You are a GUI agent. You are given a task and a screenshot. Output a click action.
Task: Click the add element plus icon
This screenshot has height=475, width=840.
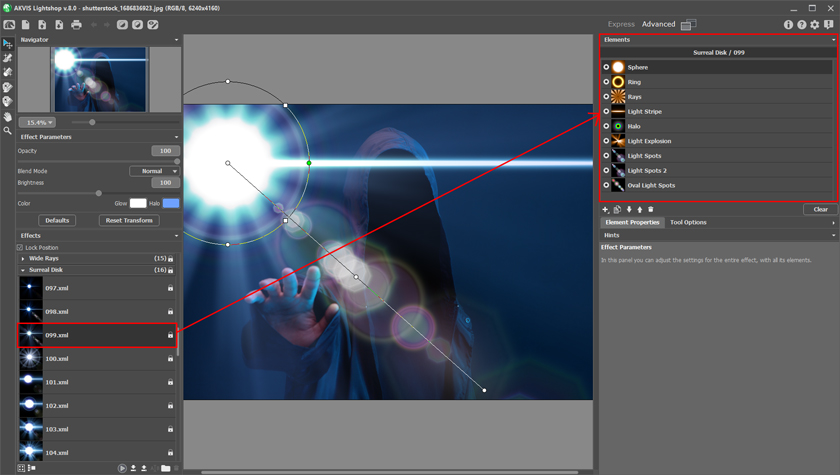[605, 209]
